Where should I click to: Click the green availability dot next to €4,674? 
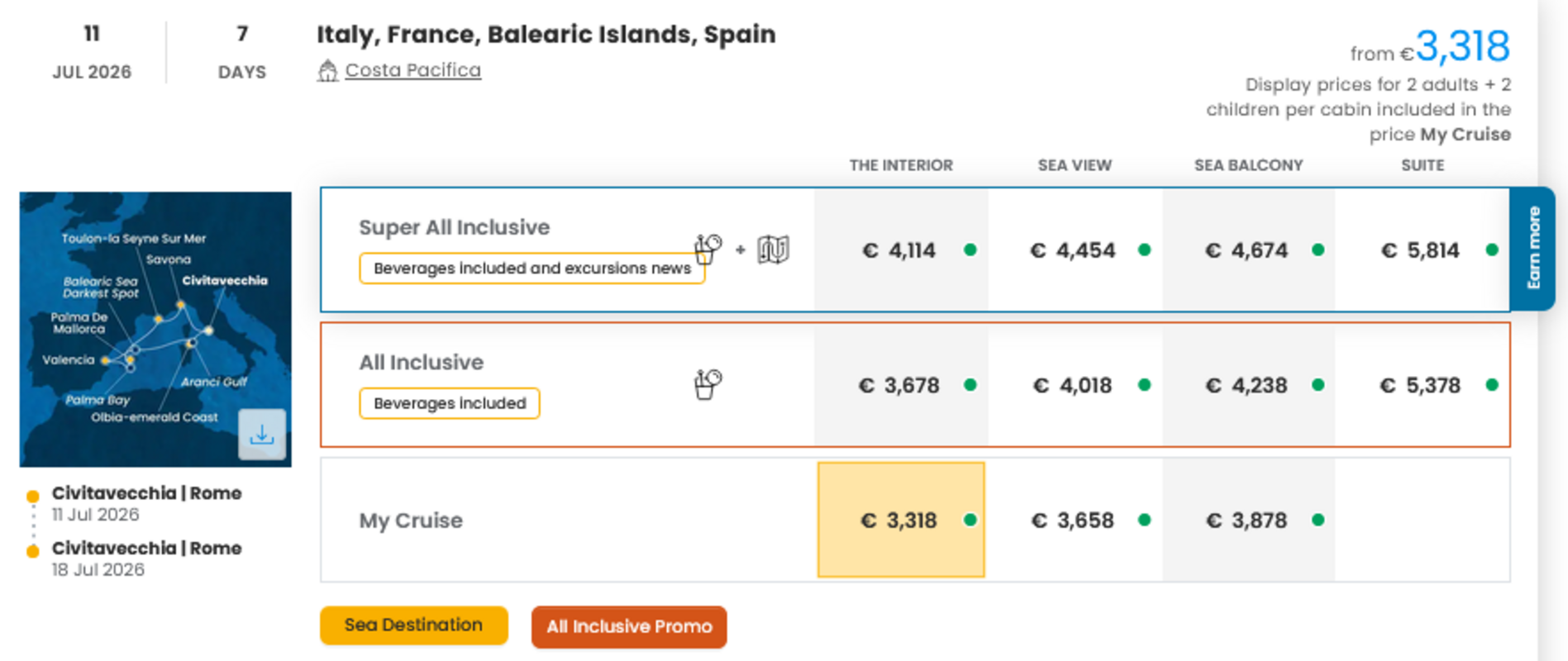(x=1318, y=250)
